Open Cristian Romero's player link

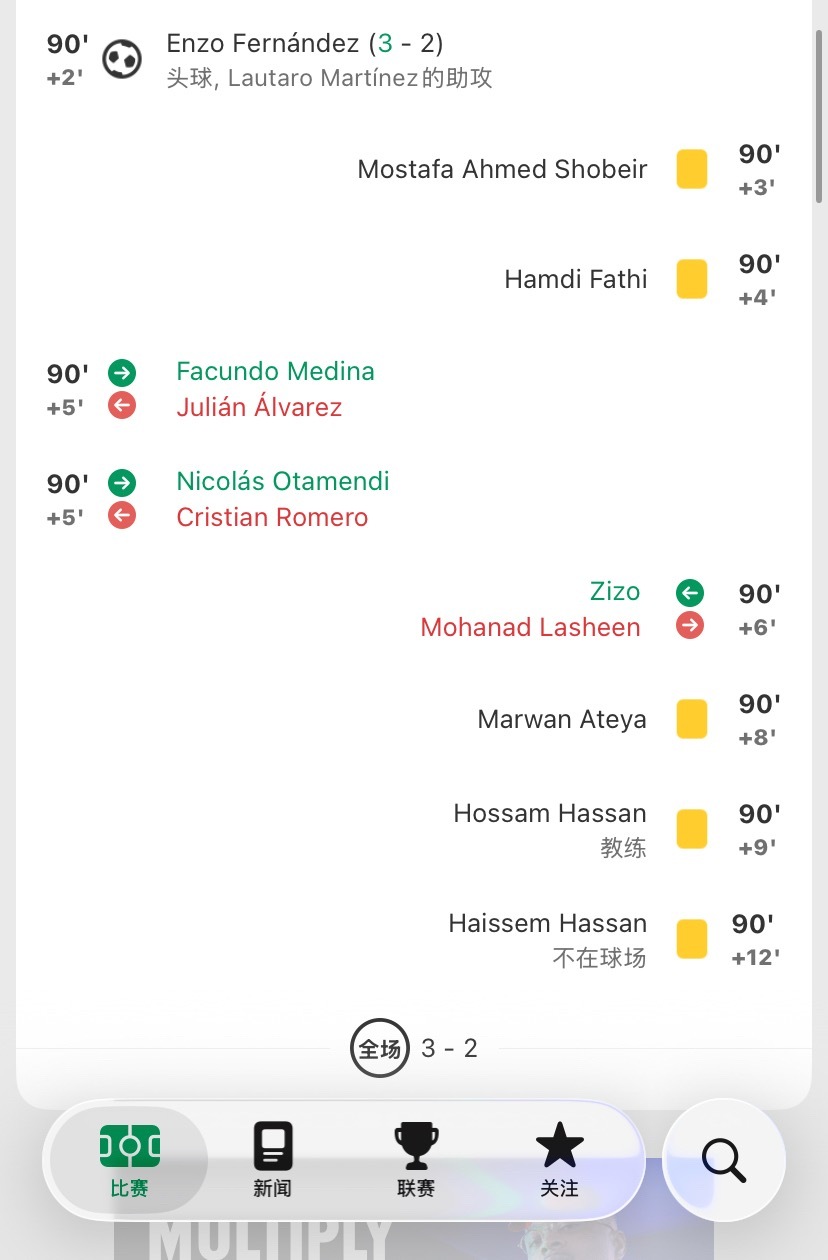coord(272,517)
